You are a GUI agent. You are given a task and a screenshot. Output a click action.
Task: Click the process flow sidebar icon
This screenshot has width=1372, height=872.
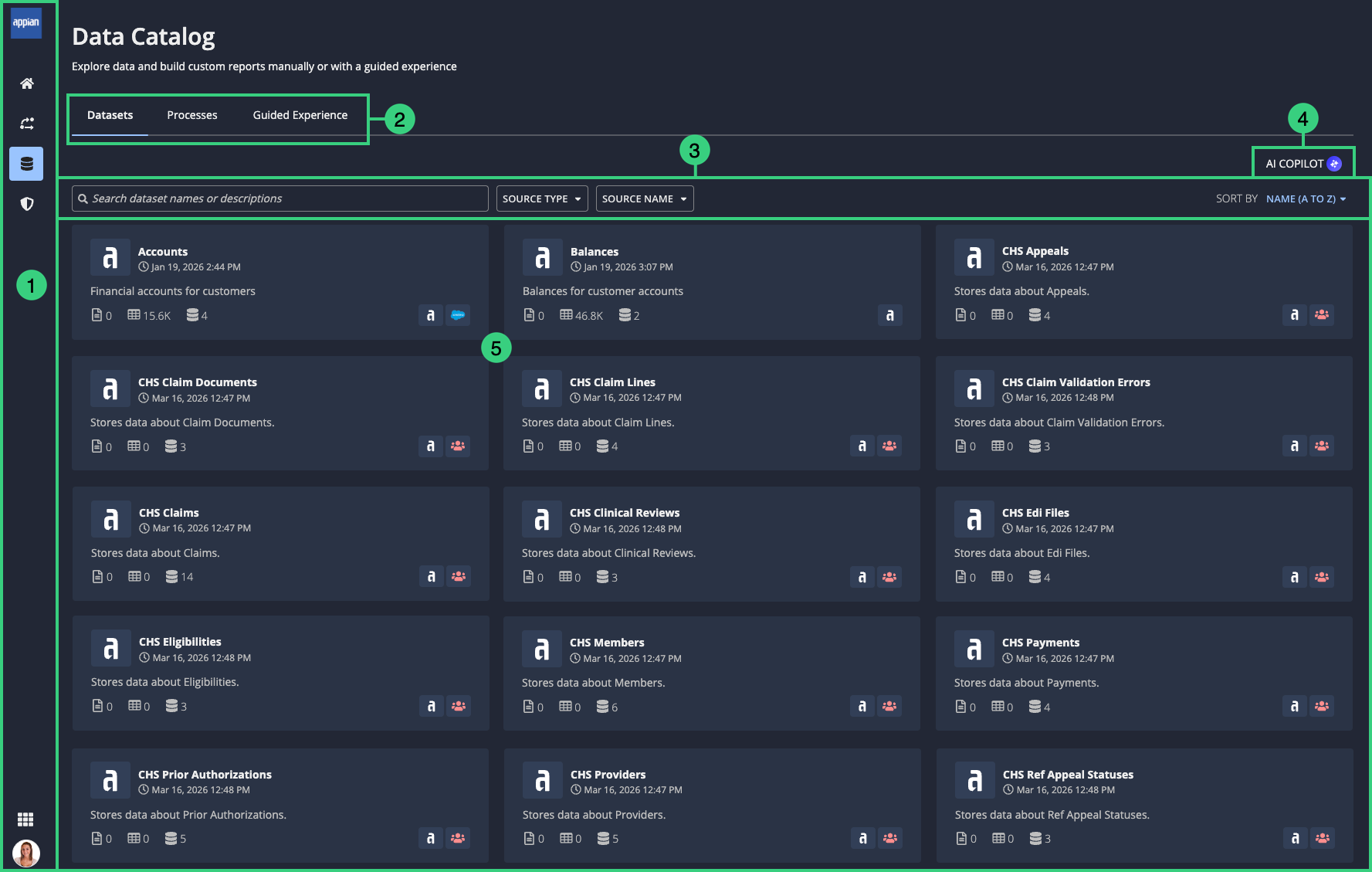pyautogui.click(x=26, y=124)
